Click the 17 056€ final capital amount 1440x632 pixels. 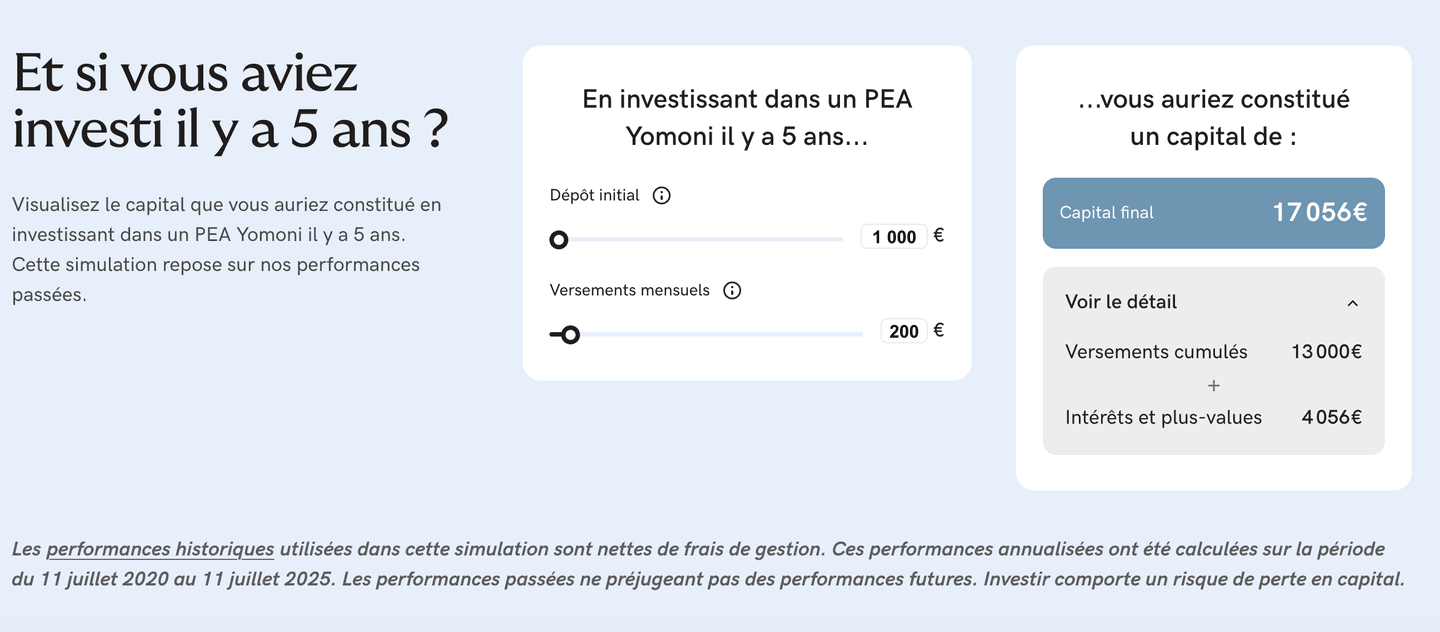tap(1319, 212)
